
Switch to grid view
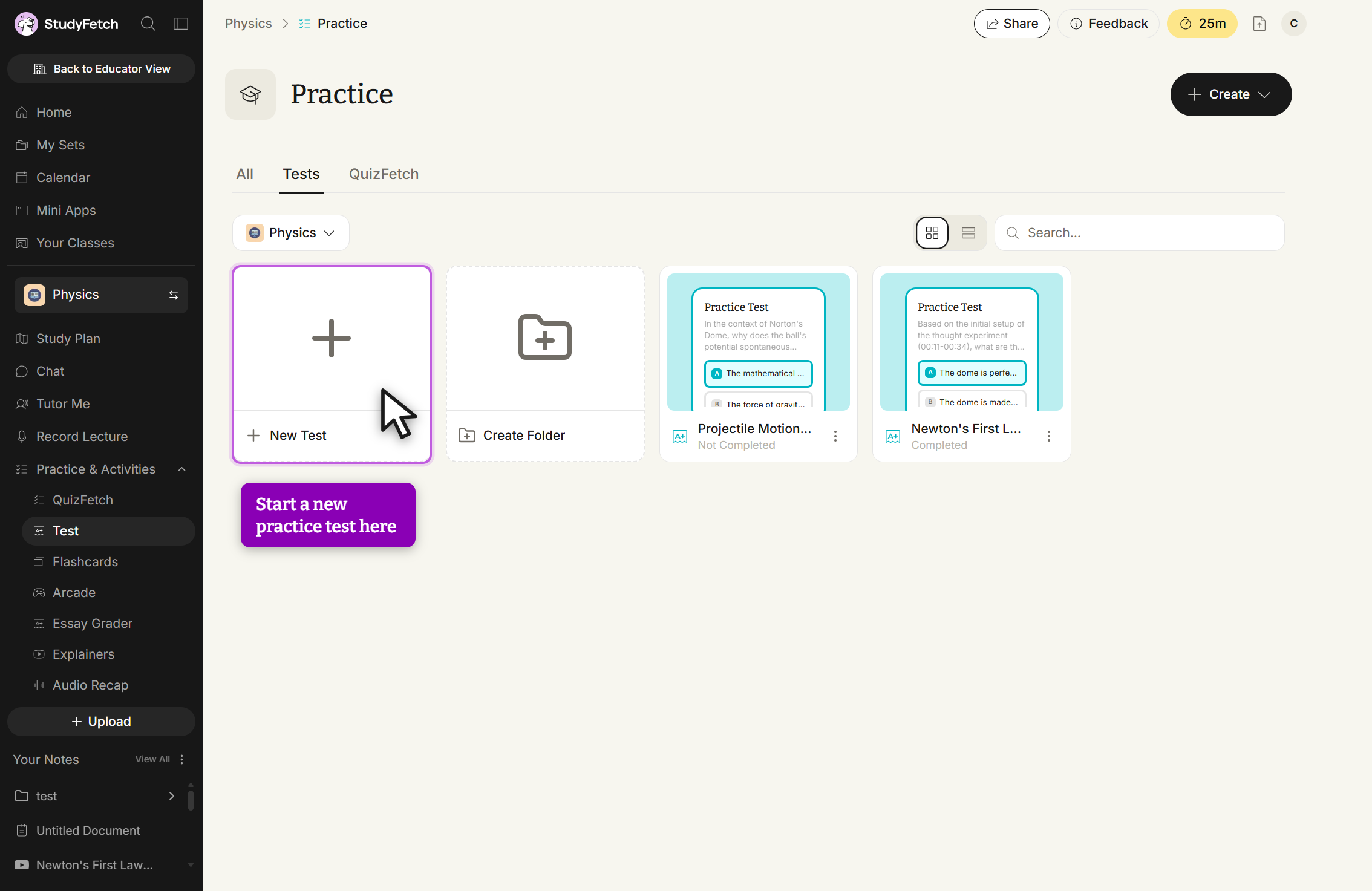click(x=932, y=233)
